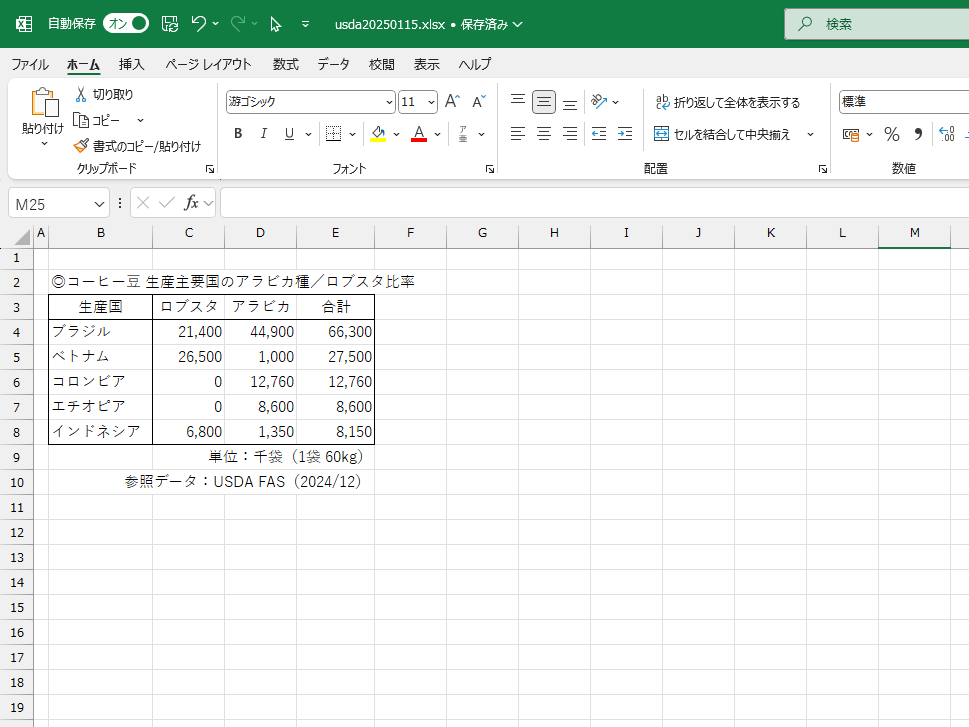Viewport: 969px width, 727px height.
Task: Click the Redo arrow icon
Action: (238, 23)
